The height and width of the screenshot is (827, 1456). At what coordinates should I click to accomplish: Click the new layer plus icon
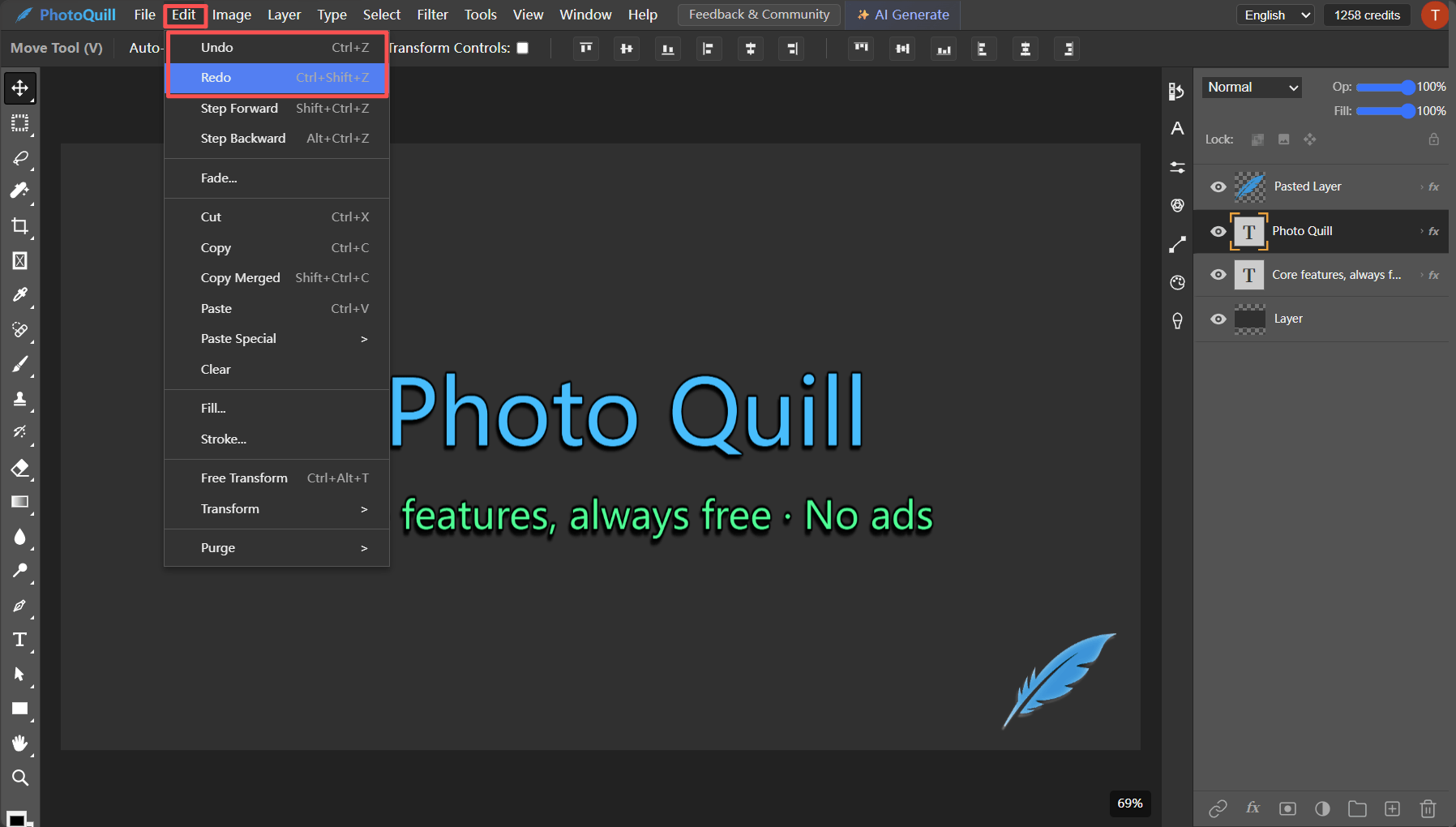[1392, 808]
